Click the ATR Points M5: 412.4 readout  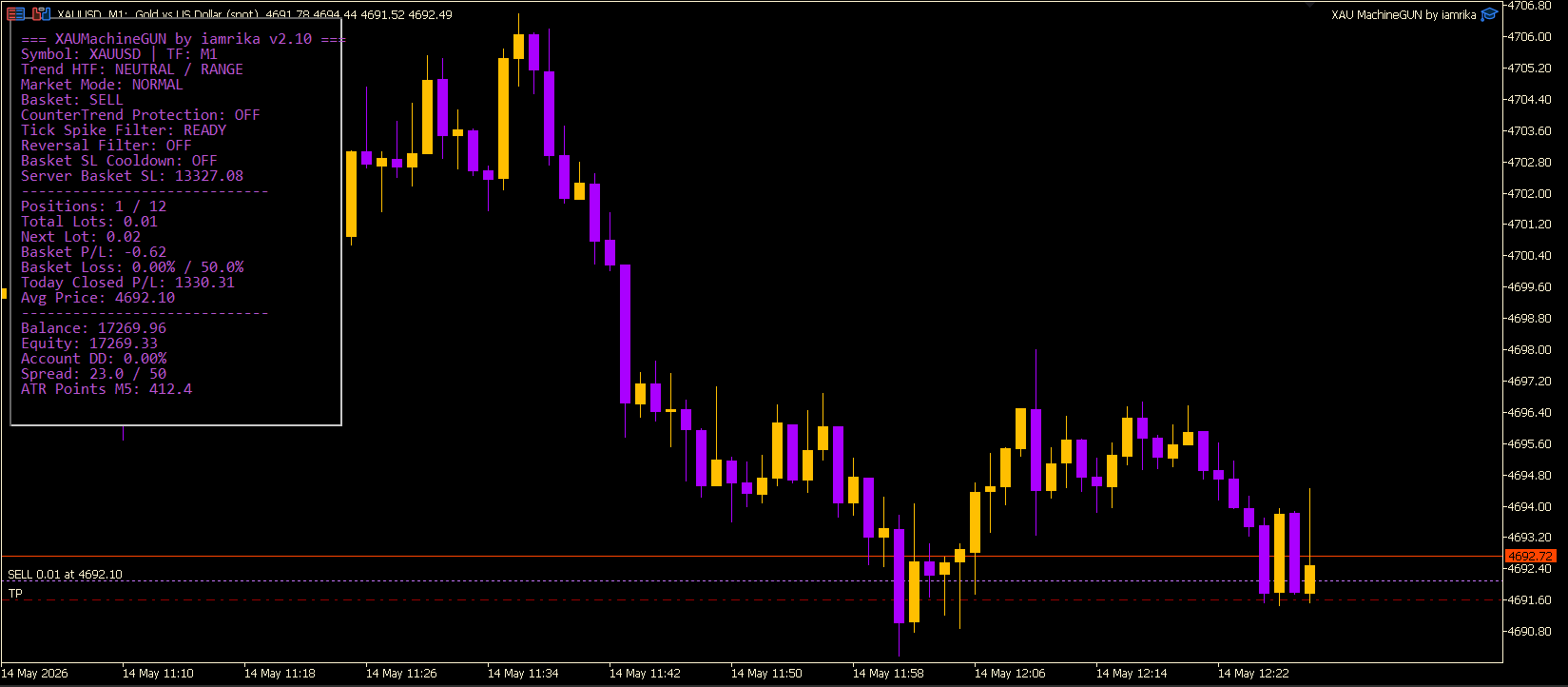106,389
